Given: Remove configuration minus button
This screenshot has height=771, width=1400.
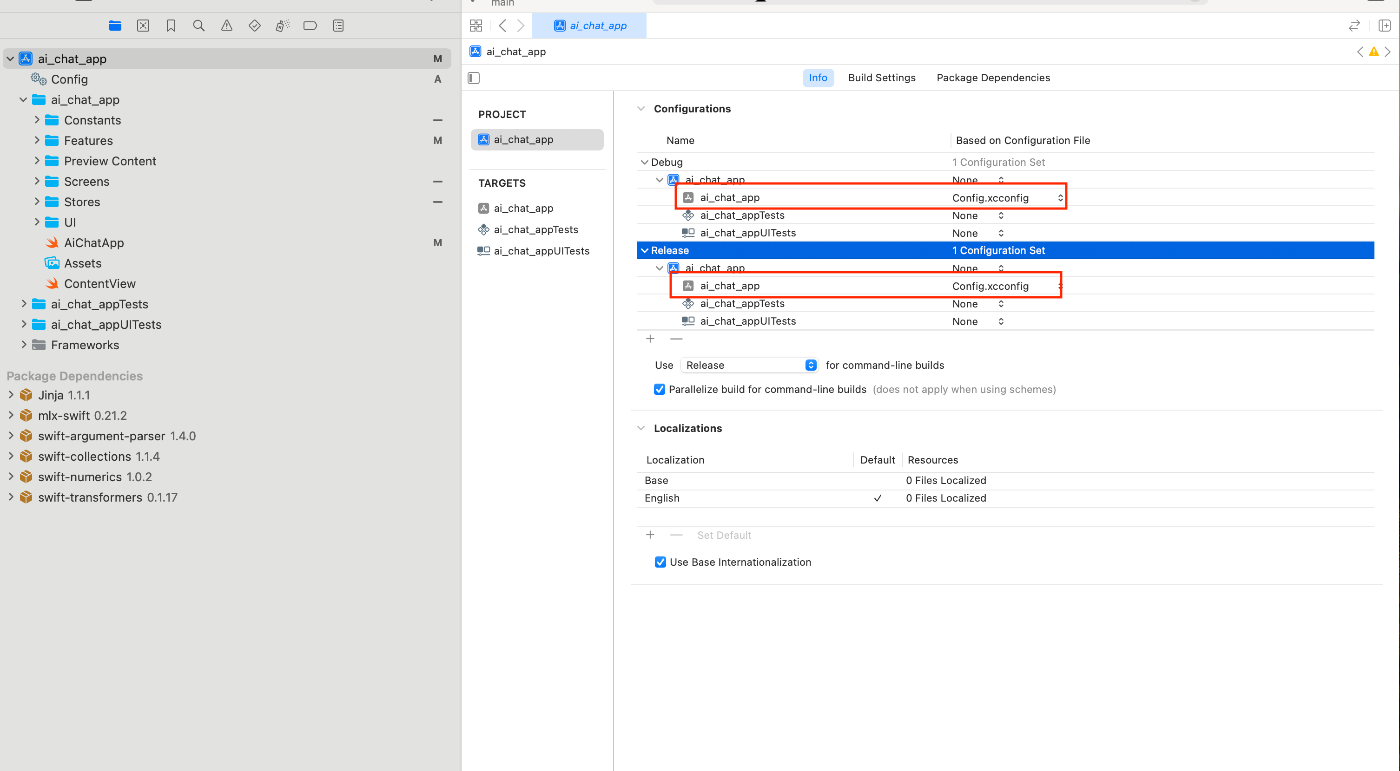Looking at the screenshot, I should (x=676, y=339).
